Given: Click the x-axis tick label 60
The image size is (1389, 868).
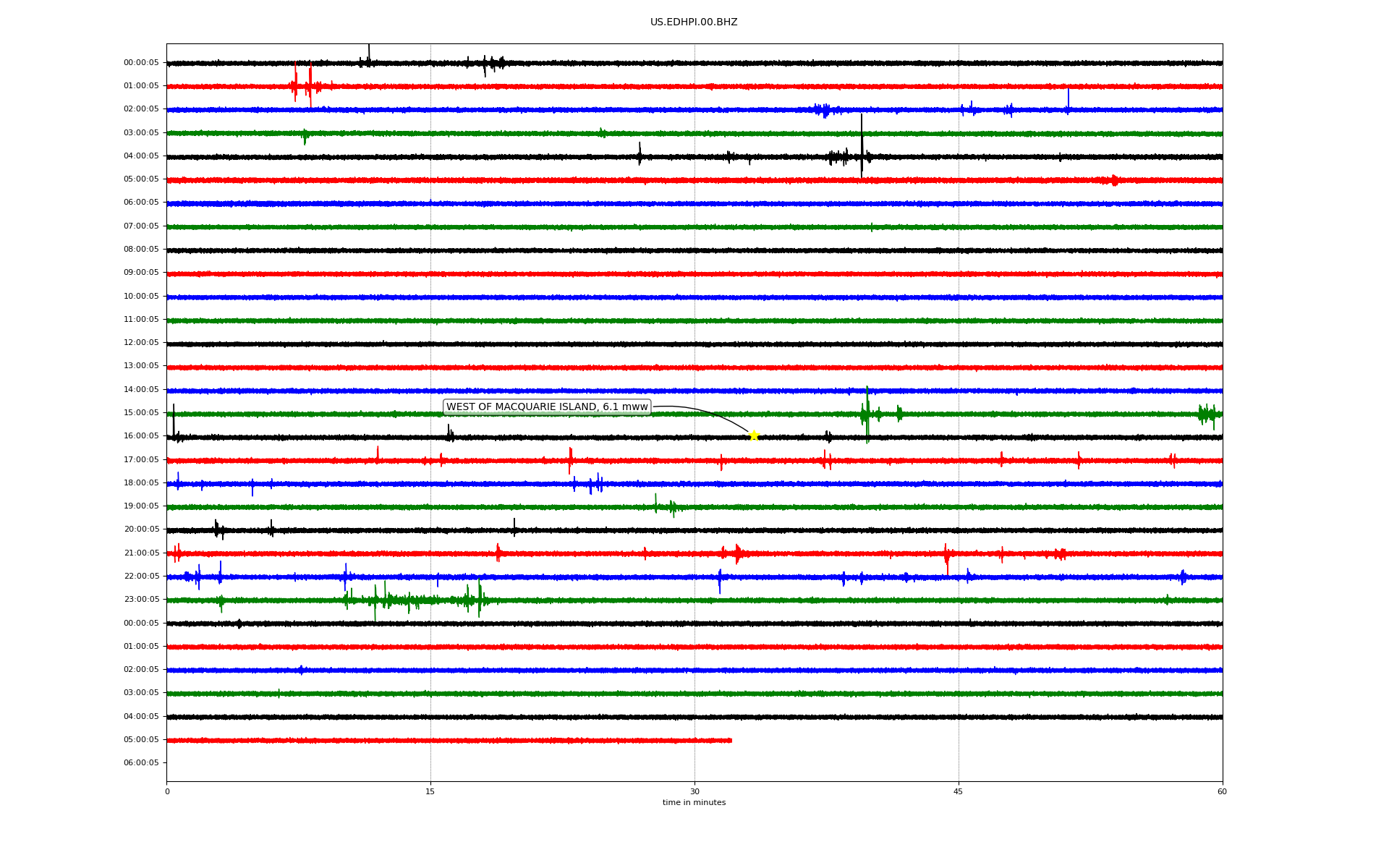Looking at the screenshot, I should tap(1222, 791).
